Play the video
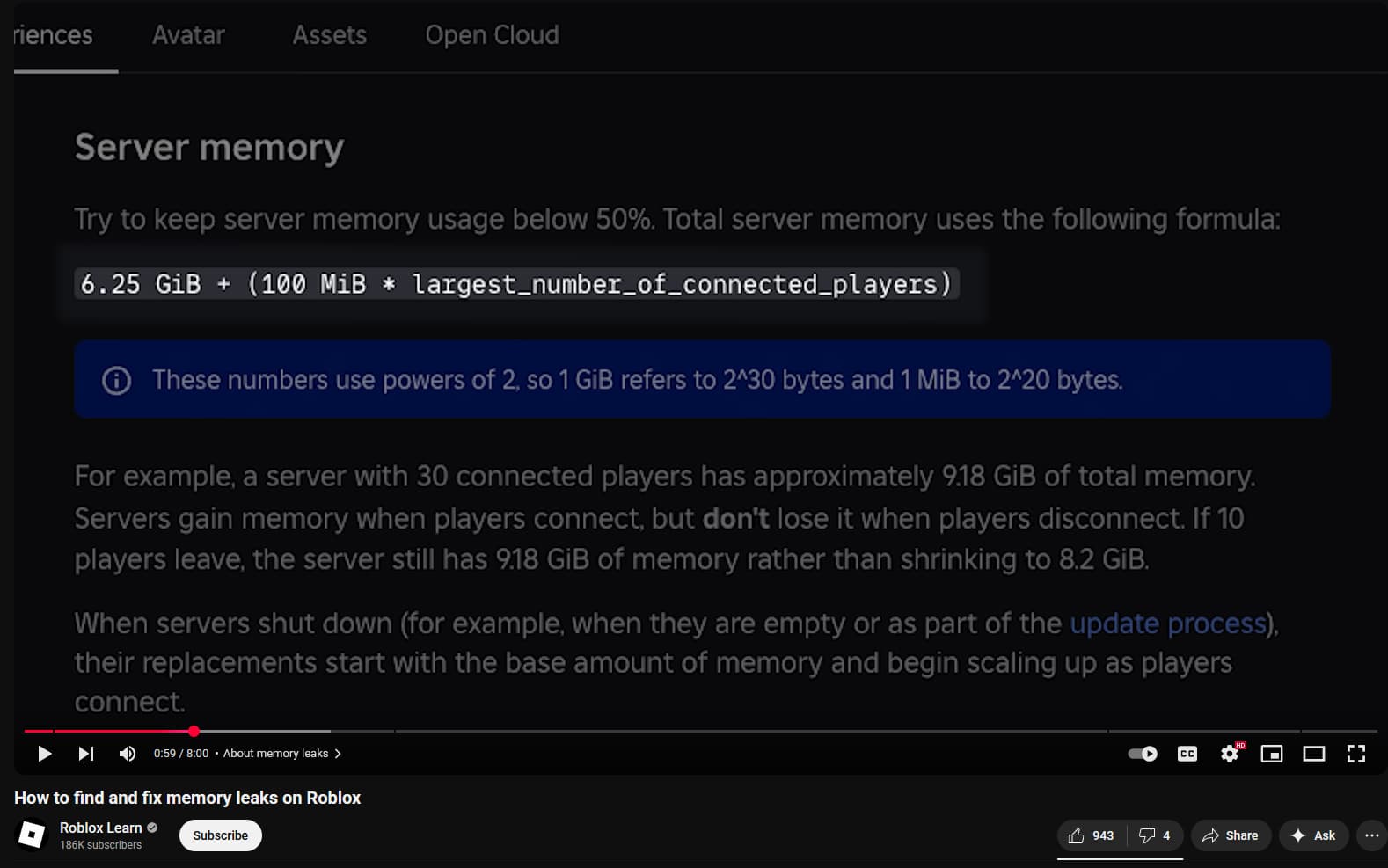This screenshot has width=1388, height=868. [44, 753]
